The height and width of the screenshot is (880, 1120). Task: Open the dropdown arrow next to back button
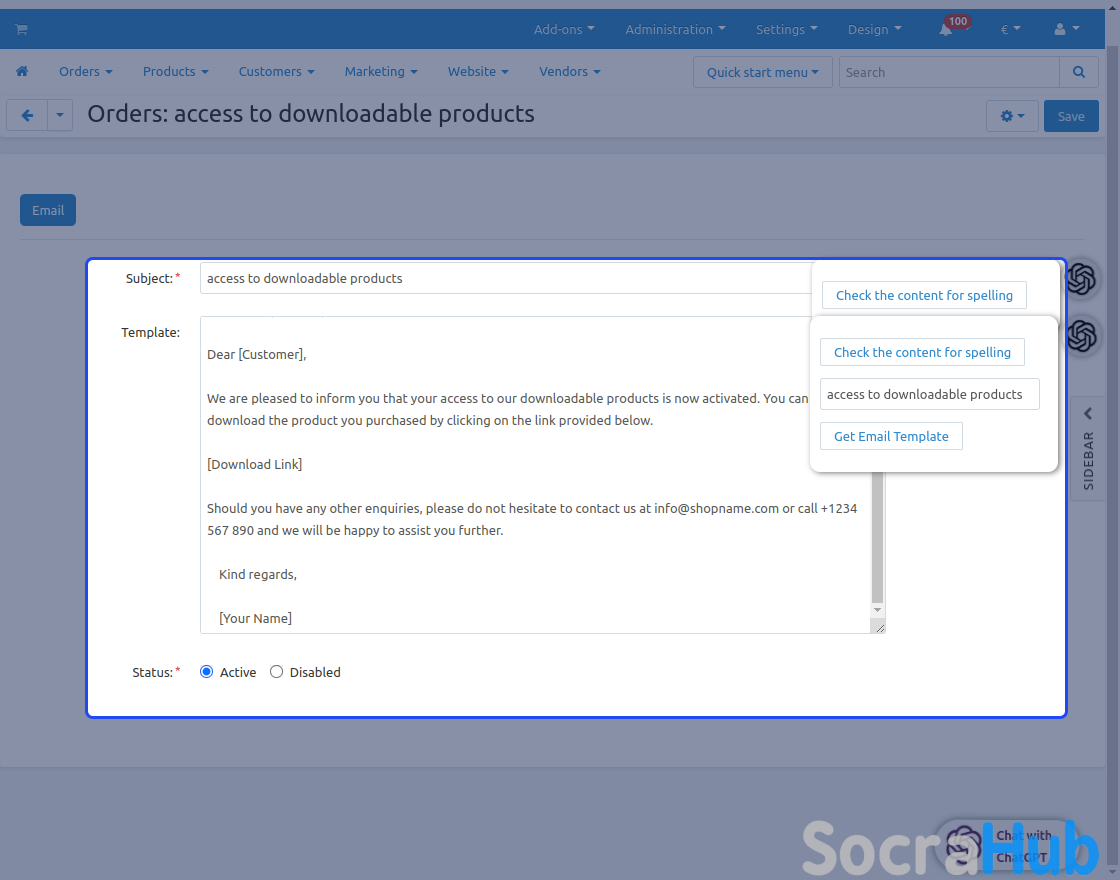point(60,115)
